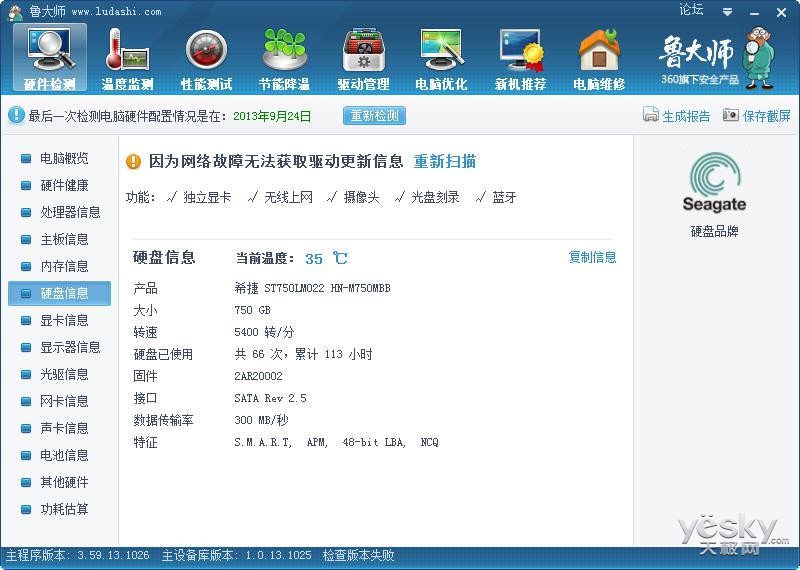Viewport: 800px width, 570px height.
Task: Click product value 希捷 ST750LM022 HN-M750MBB
Action: [312, 288]
